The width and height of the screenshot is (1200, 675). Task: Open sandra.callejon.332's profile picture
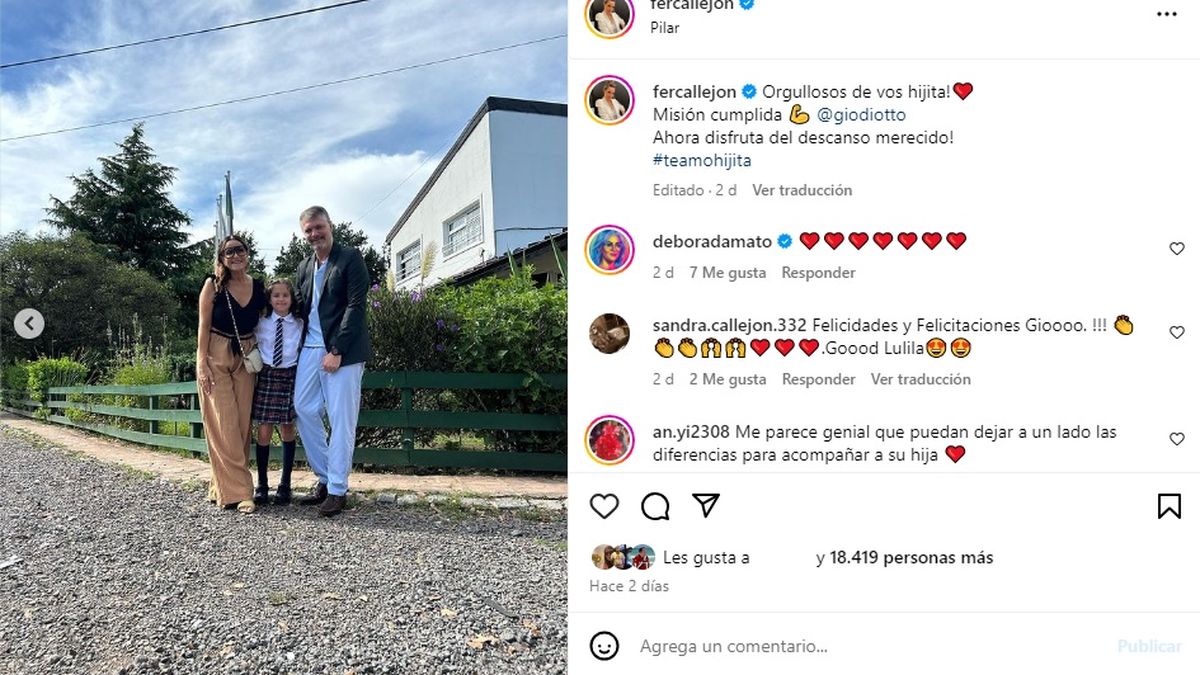[610, 333]
